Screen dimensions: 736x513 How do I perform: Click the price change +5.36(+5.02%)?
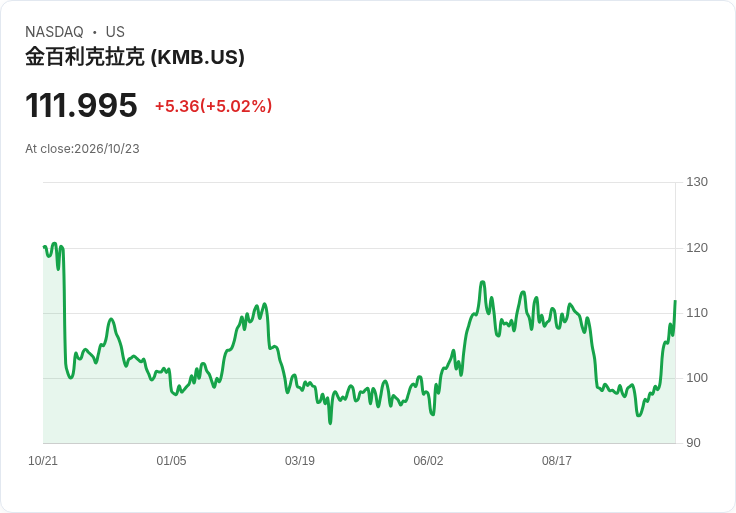click(214, 106)
